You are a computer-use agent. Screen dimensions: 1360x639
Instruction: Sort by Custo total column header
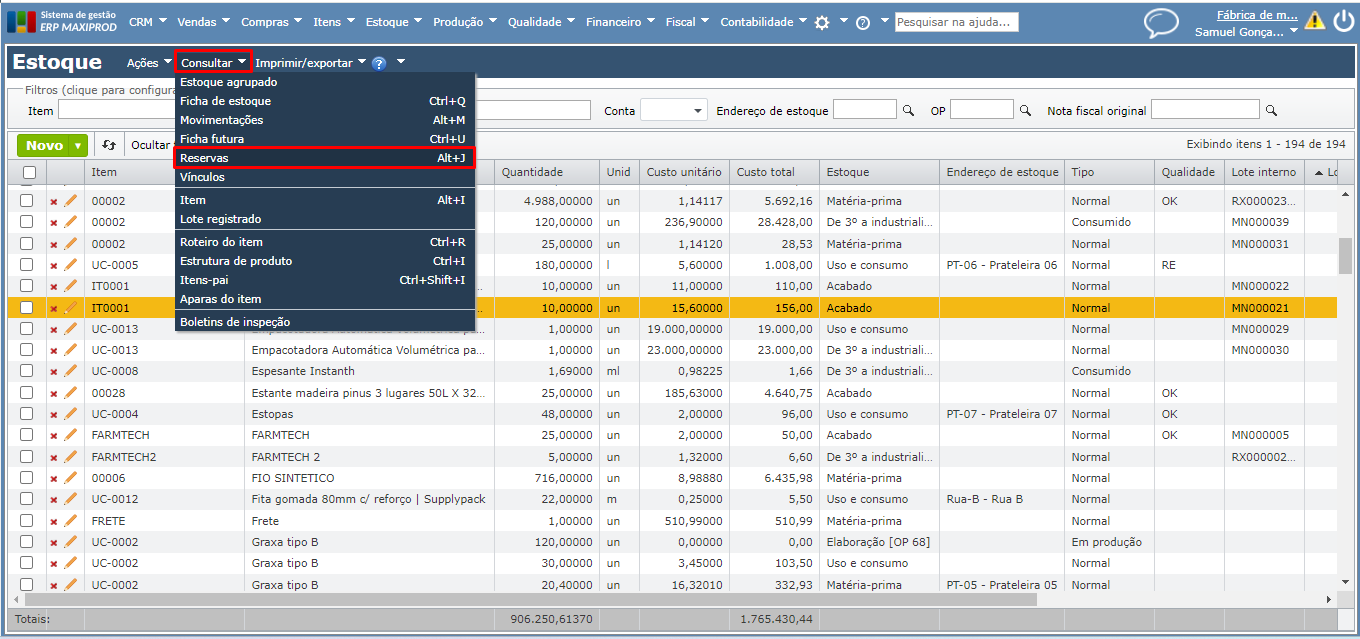click(765, 172)
